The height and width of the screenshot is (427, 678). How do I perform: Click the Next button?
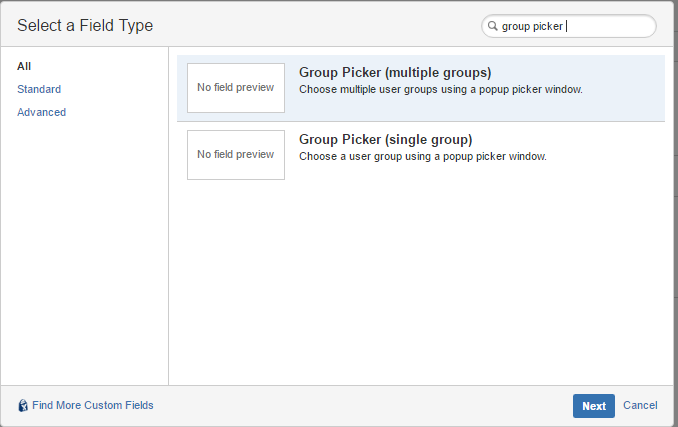click(x=594, y=406)
